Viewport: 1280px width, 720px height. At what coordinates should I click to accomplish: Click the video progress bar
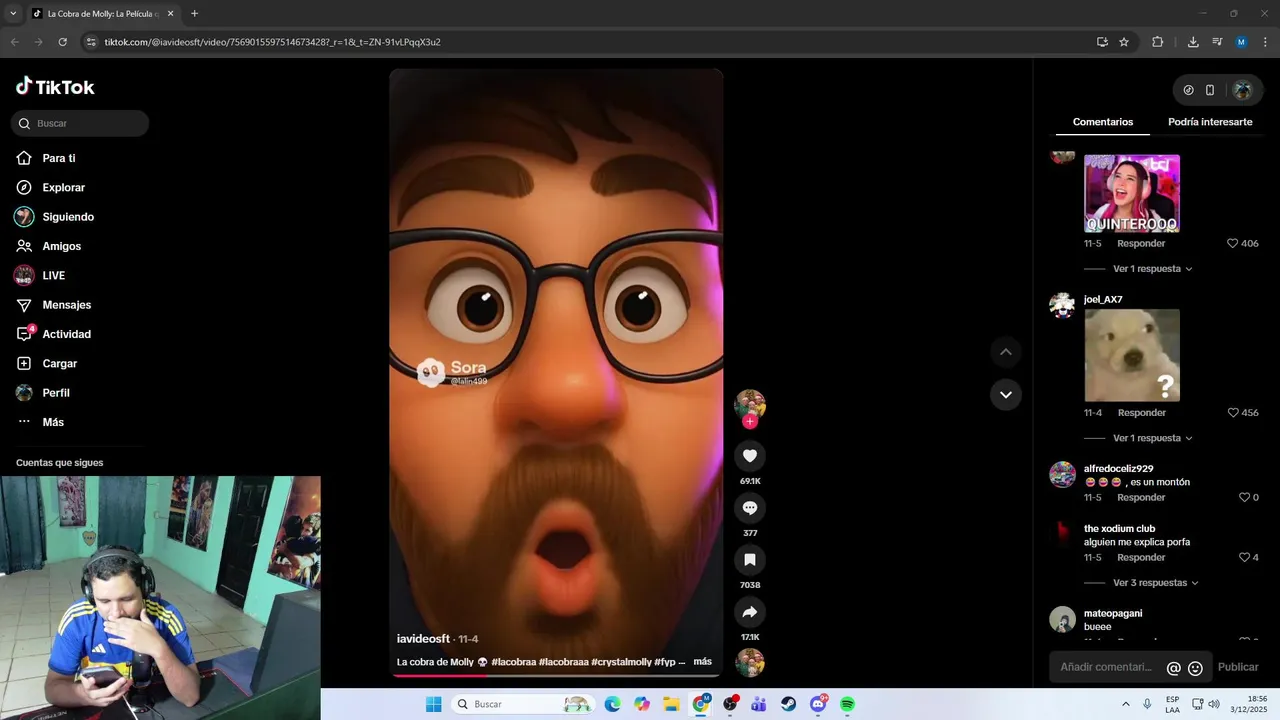[x=556, y=675]
